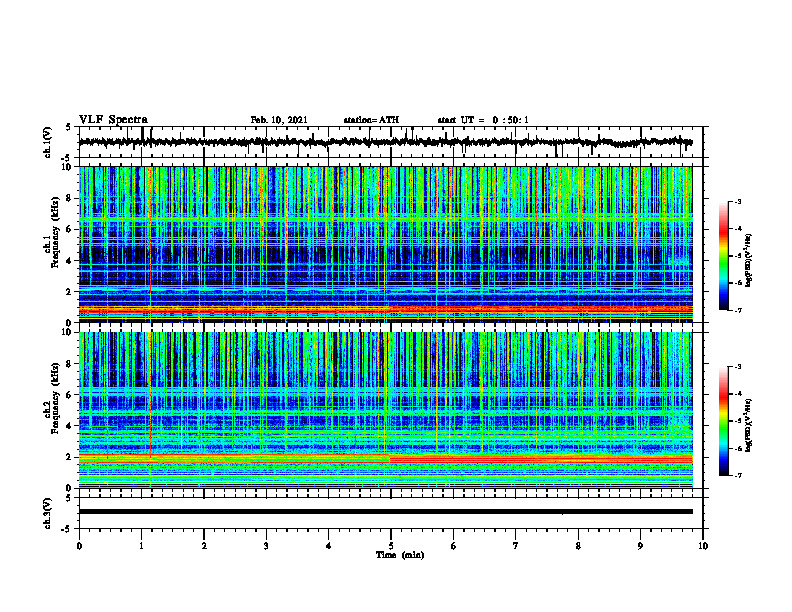
Task: Click the 6 kHz tick on ch.2 frequency axis
Action: [70, 394]
